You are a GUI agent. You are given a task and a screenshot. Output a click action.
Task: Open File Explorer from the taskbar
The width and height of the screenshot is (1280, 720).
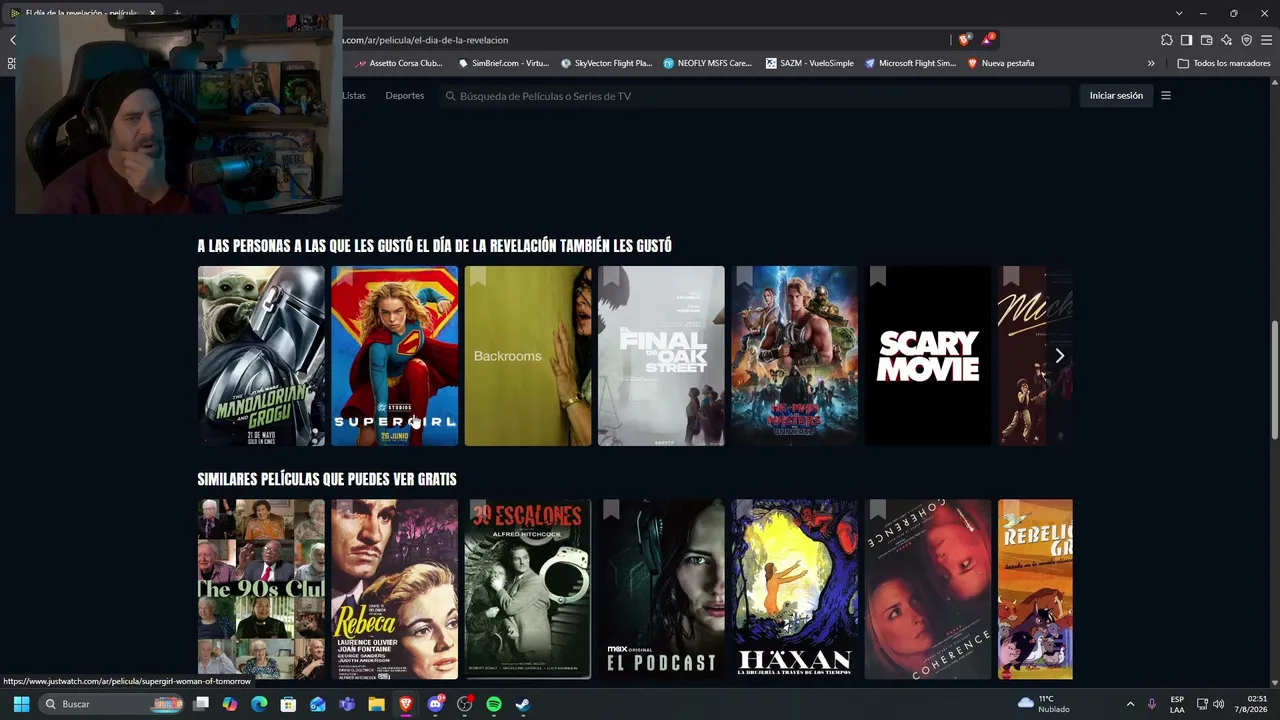point(376,704)
